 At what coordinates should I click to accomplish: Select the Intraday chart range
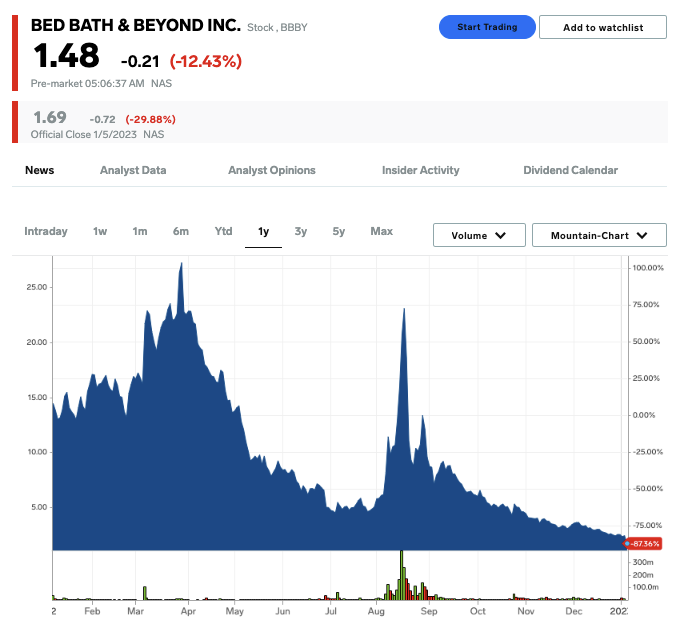point(46,231)
